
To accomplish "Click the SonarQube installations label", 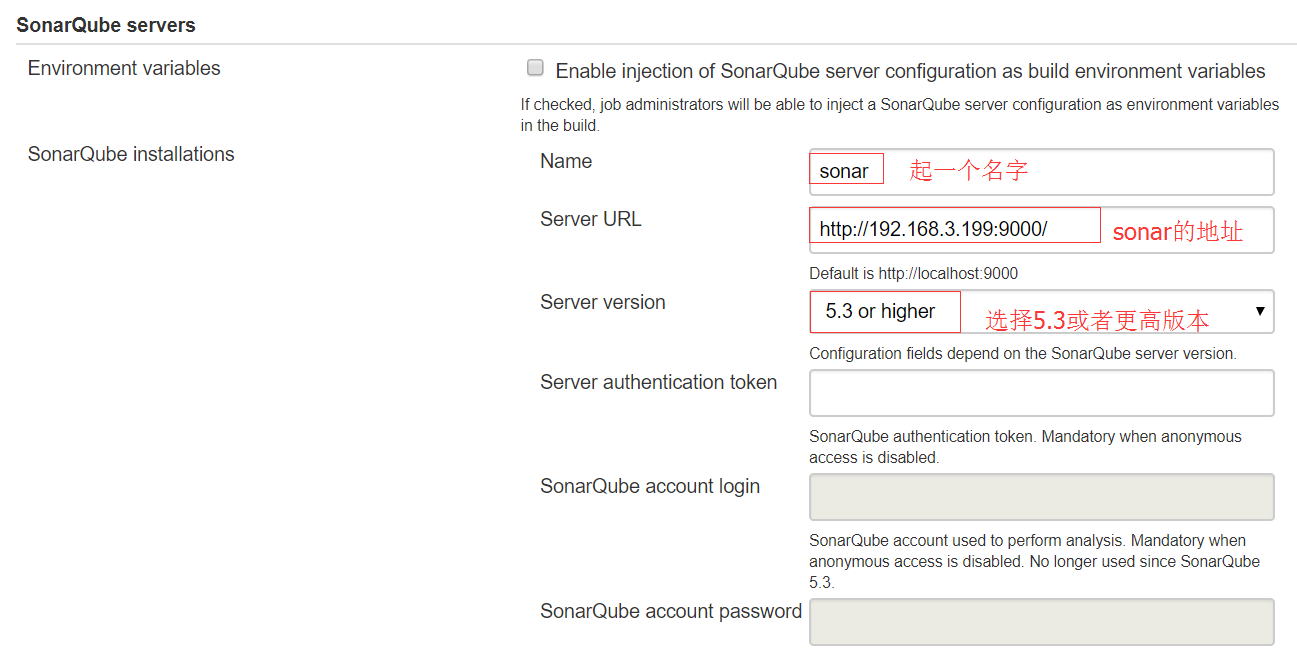I will coord(131,153).
